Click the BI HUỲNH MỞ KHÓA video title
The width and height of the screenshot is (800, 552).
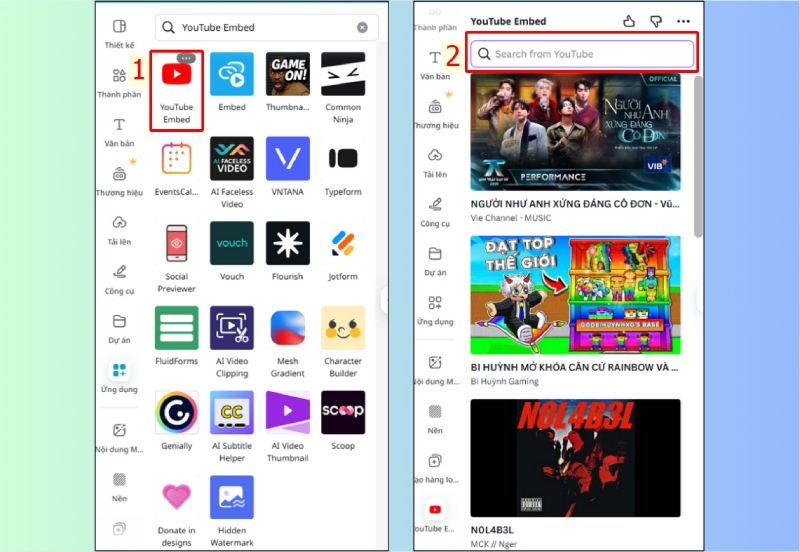(x=575, y=367)
